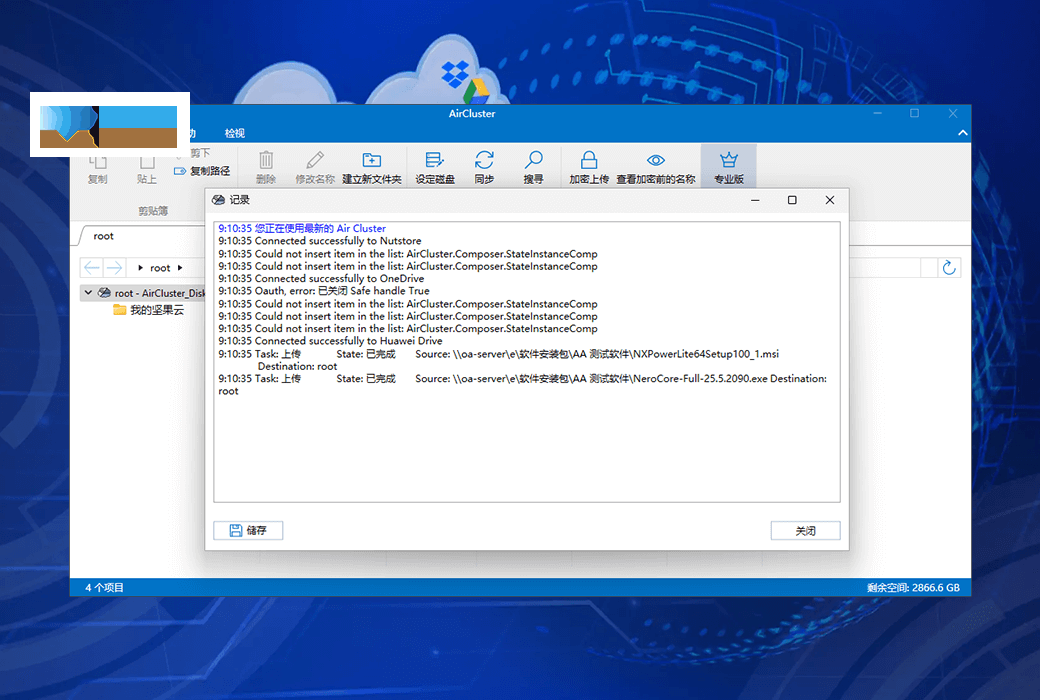Viewport: 1040px width, 700px height.
Task: Expand breadcrumb arrow before root
Action: pos(140,268)
